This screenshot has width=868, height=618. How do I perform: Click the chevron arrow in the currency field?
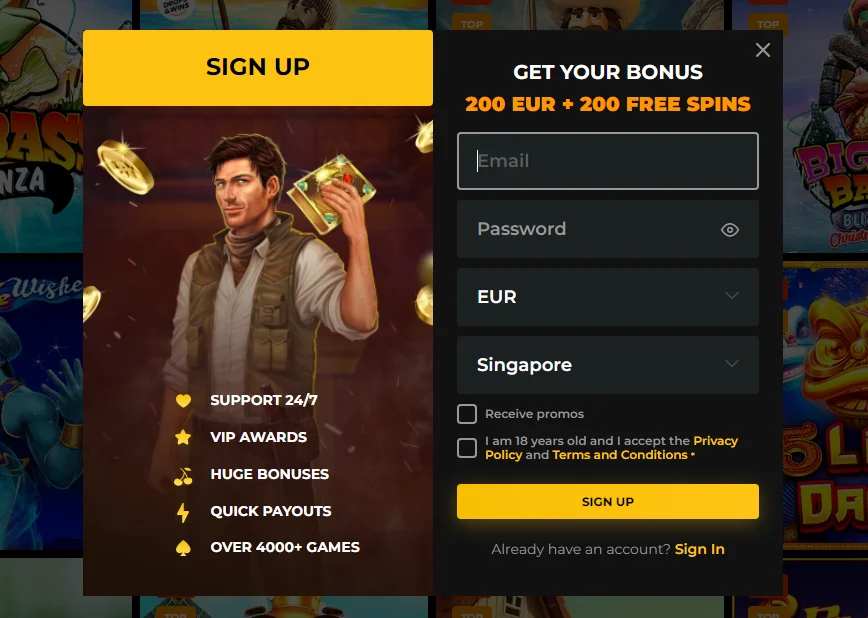[732, 296]
